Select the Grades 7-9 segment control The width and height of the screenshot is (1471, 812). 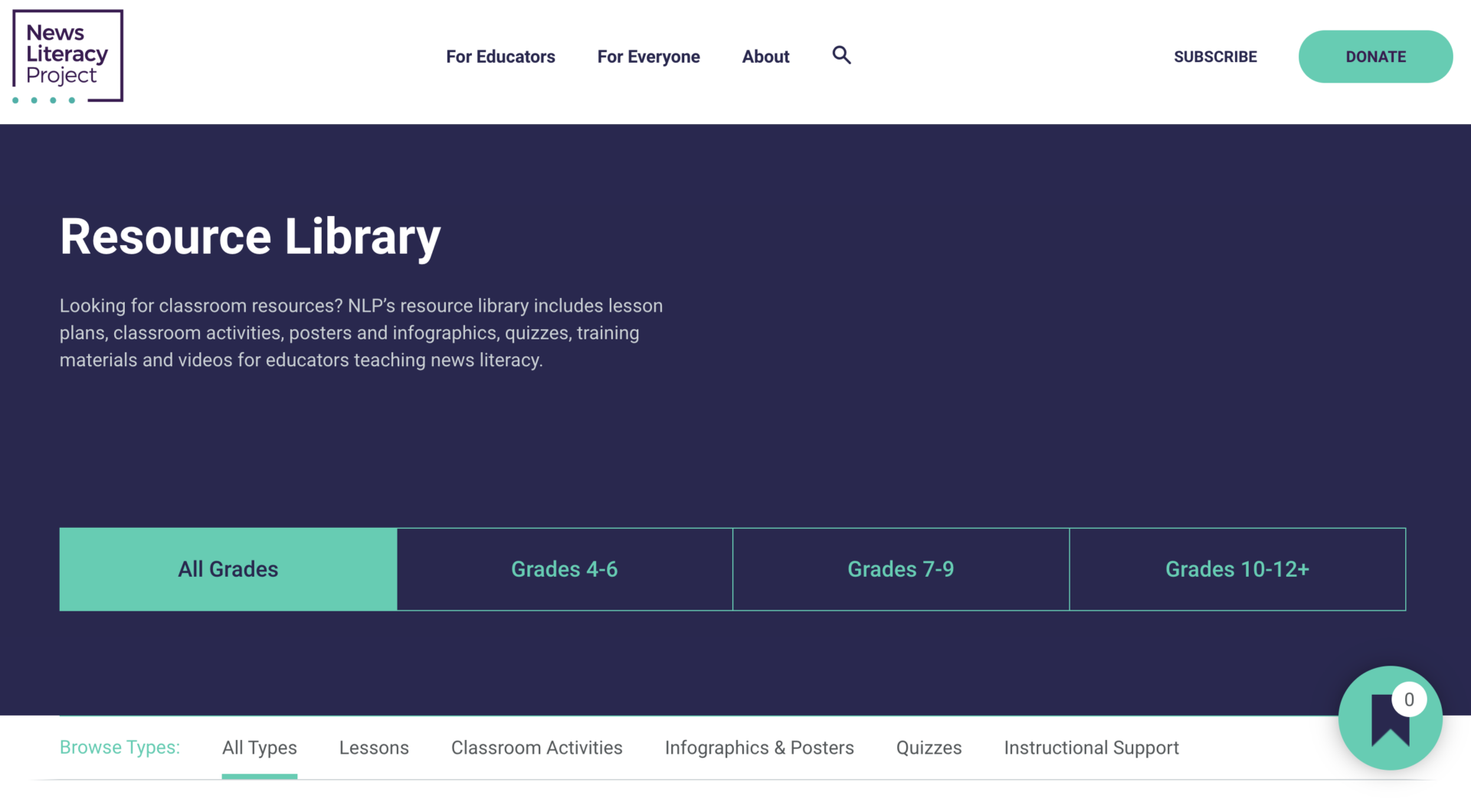(x=900, y=569)
